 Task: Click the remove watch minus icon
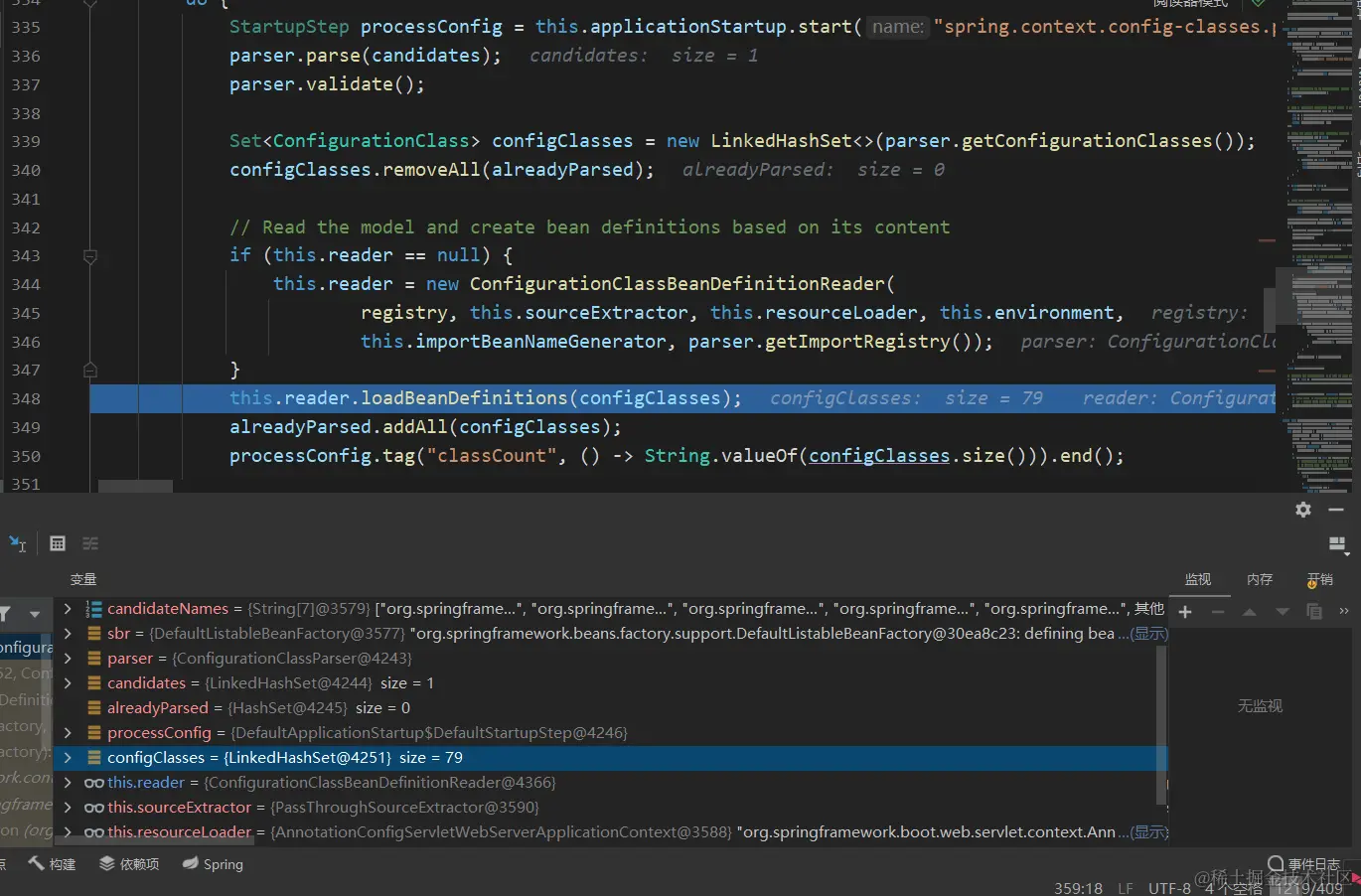point(1218,612)
